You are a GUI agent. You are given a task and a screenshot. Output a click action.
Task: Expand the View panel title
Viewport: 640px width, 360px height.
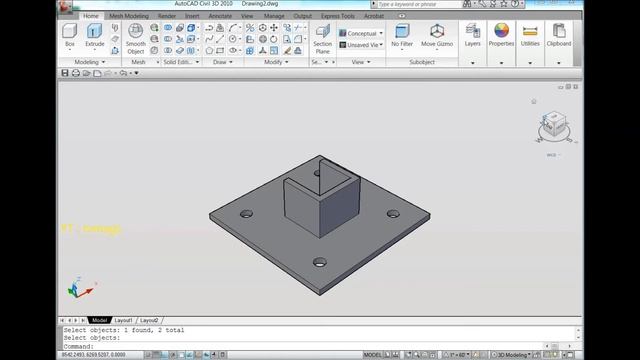(361, 62)
